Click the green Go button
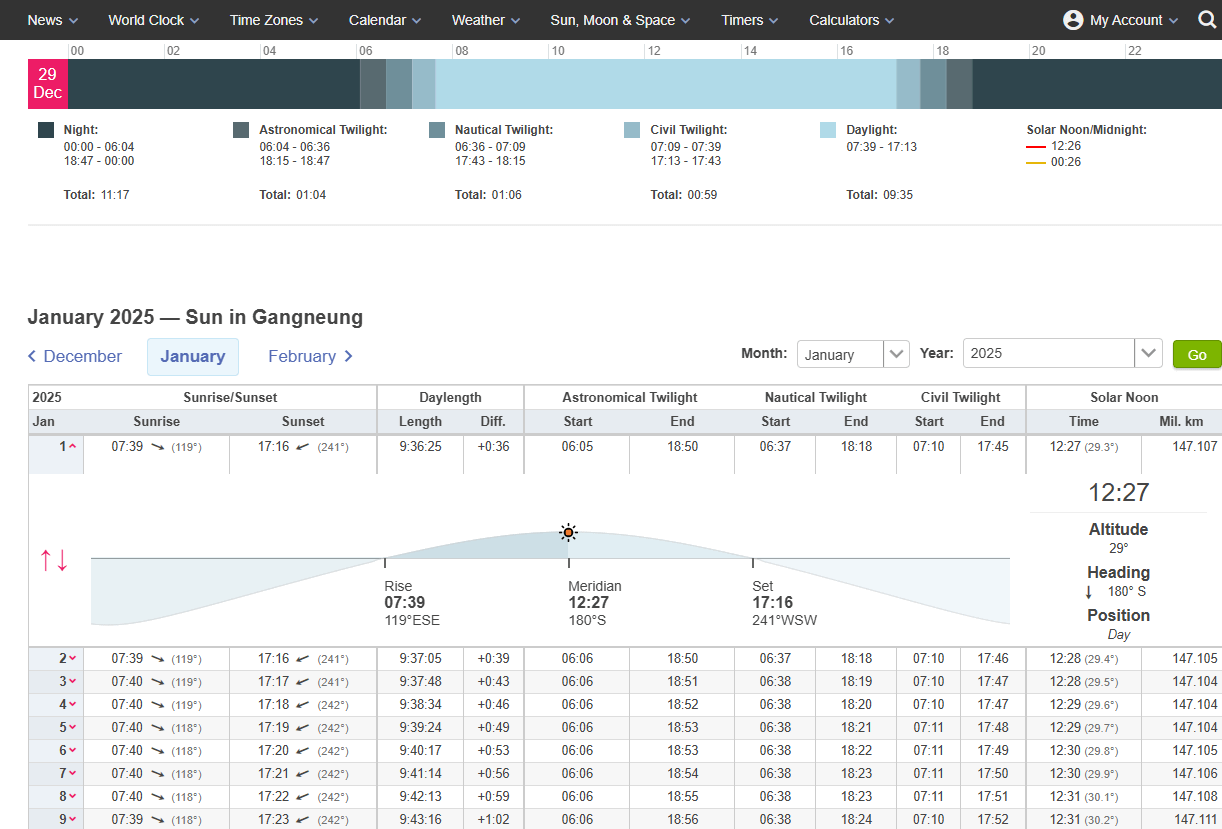 point(1197,355)
